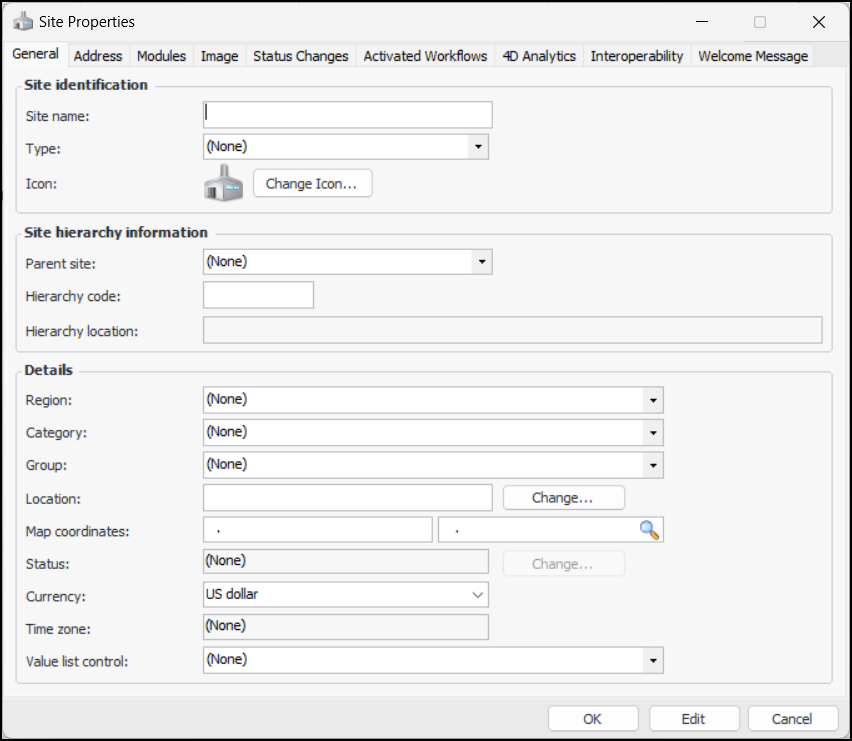Open the Value list control dropdown
Screen dimensions: 852x741
tap(653, 660)
